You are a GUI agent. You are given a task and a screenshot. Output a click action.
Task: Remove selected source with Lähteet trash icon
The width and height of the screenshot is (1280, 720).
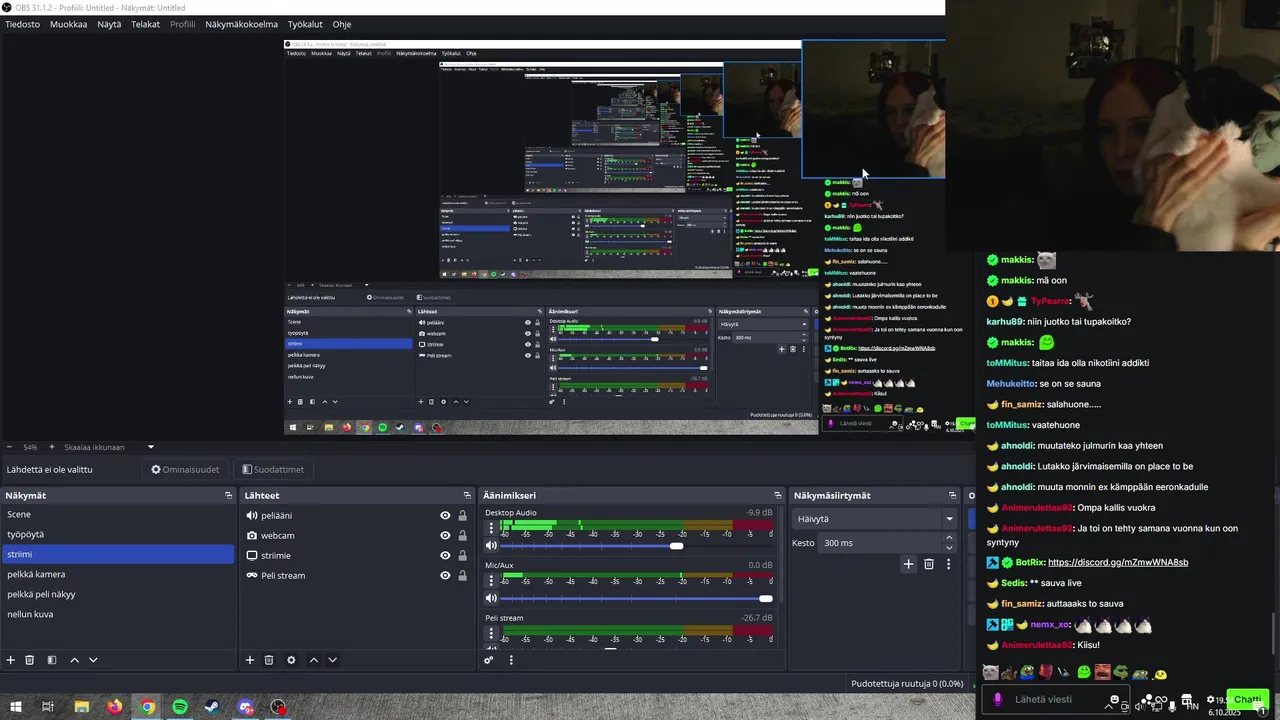269,660
